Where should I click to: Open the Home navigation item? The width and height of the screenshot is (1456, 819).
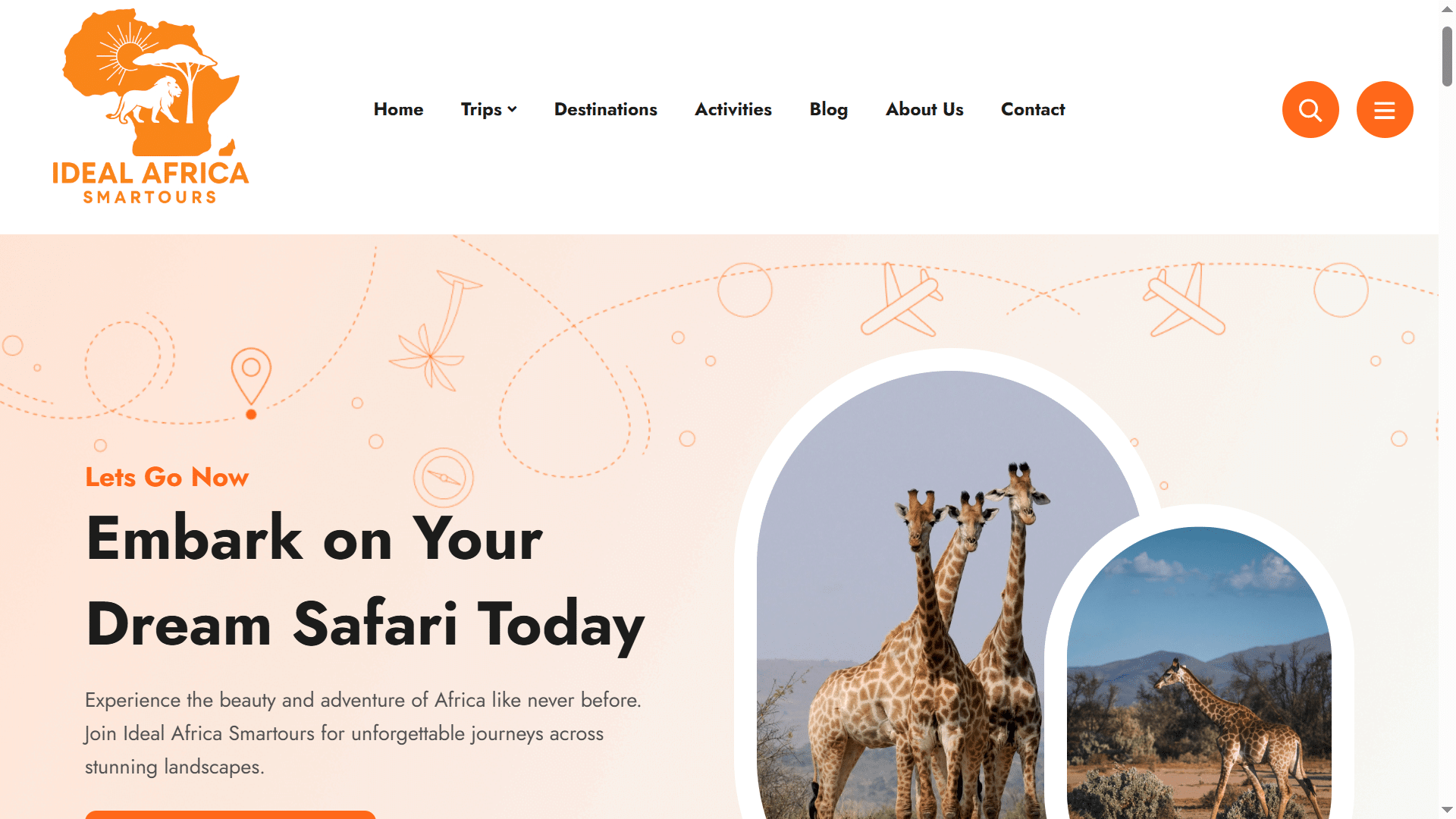[x=398, y=109]
